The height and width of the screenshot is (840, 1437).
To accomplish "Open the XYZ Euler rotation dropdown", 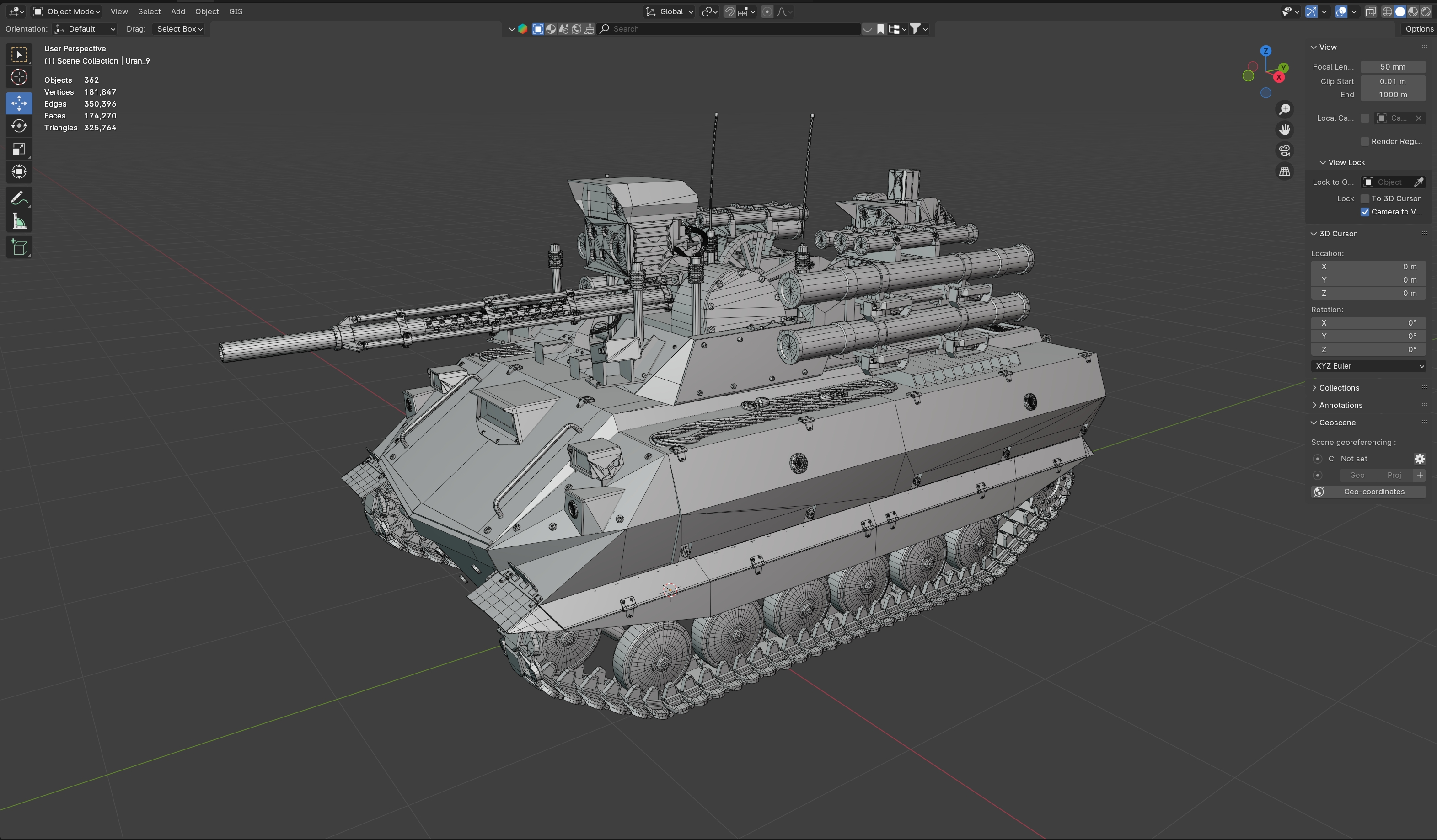I will point(1368,366).
